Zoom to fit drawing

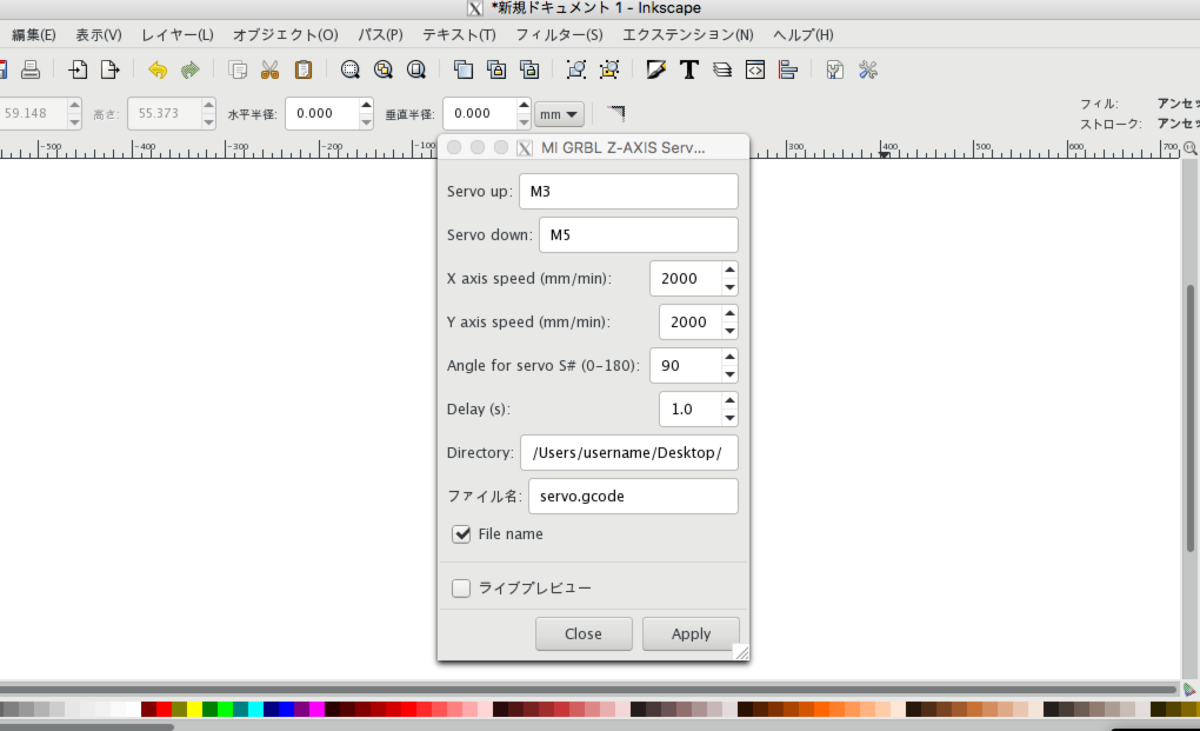point(383,70)
